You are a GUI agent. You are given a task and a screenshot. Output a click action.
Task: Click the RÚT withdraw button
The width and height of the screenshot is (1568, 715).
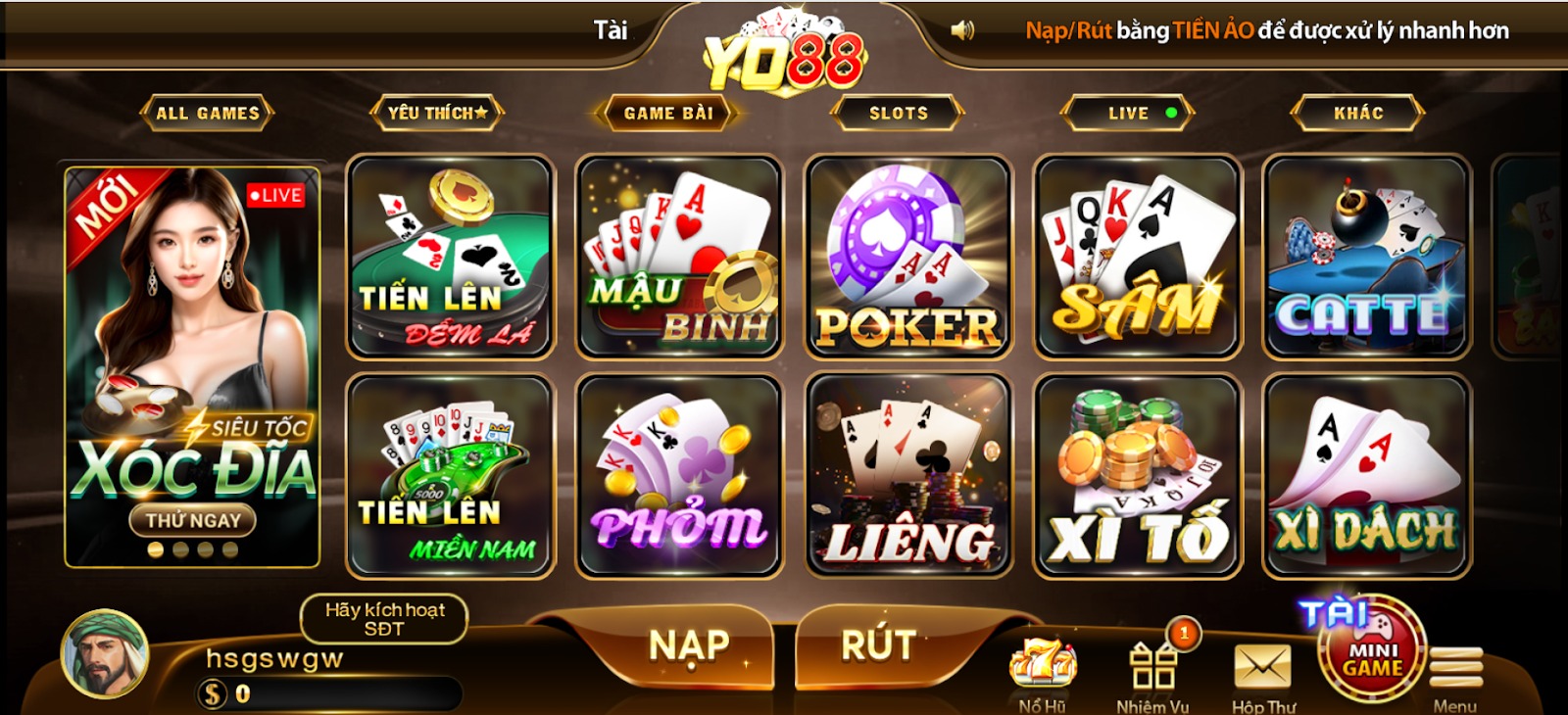coord(879,645)
